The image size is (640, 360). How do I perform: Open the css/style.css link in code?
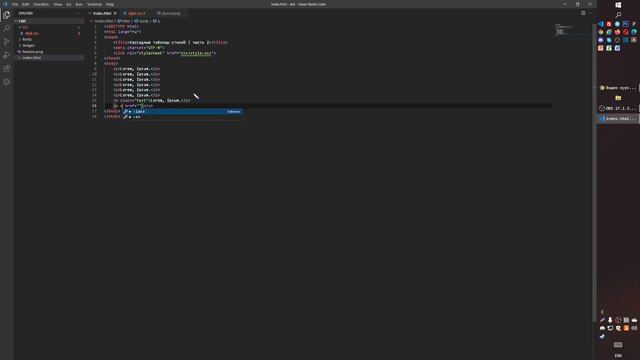(196, 53)
